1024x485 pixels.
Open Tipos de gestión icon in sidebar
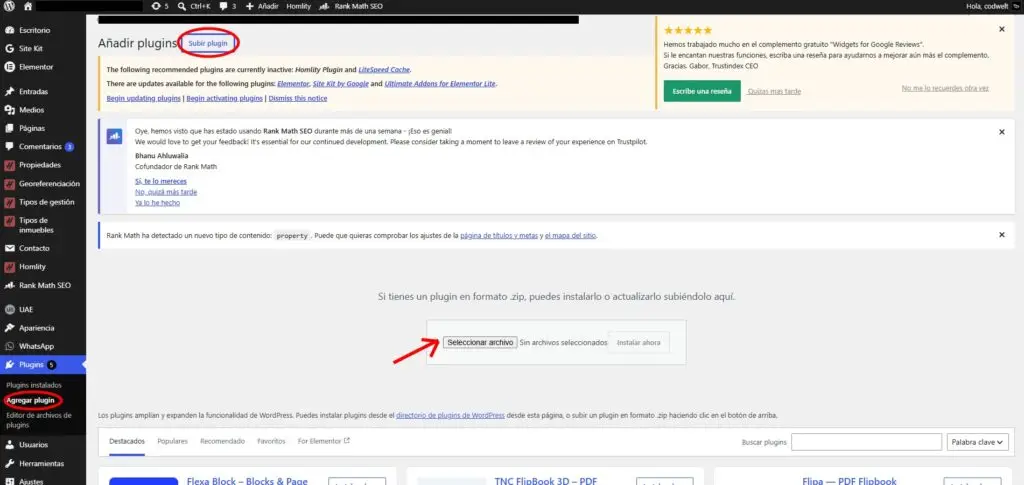[9, 202]
